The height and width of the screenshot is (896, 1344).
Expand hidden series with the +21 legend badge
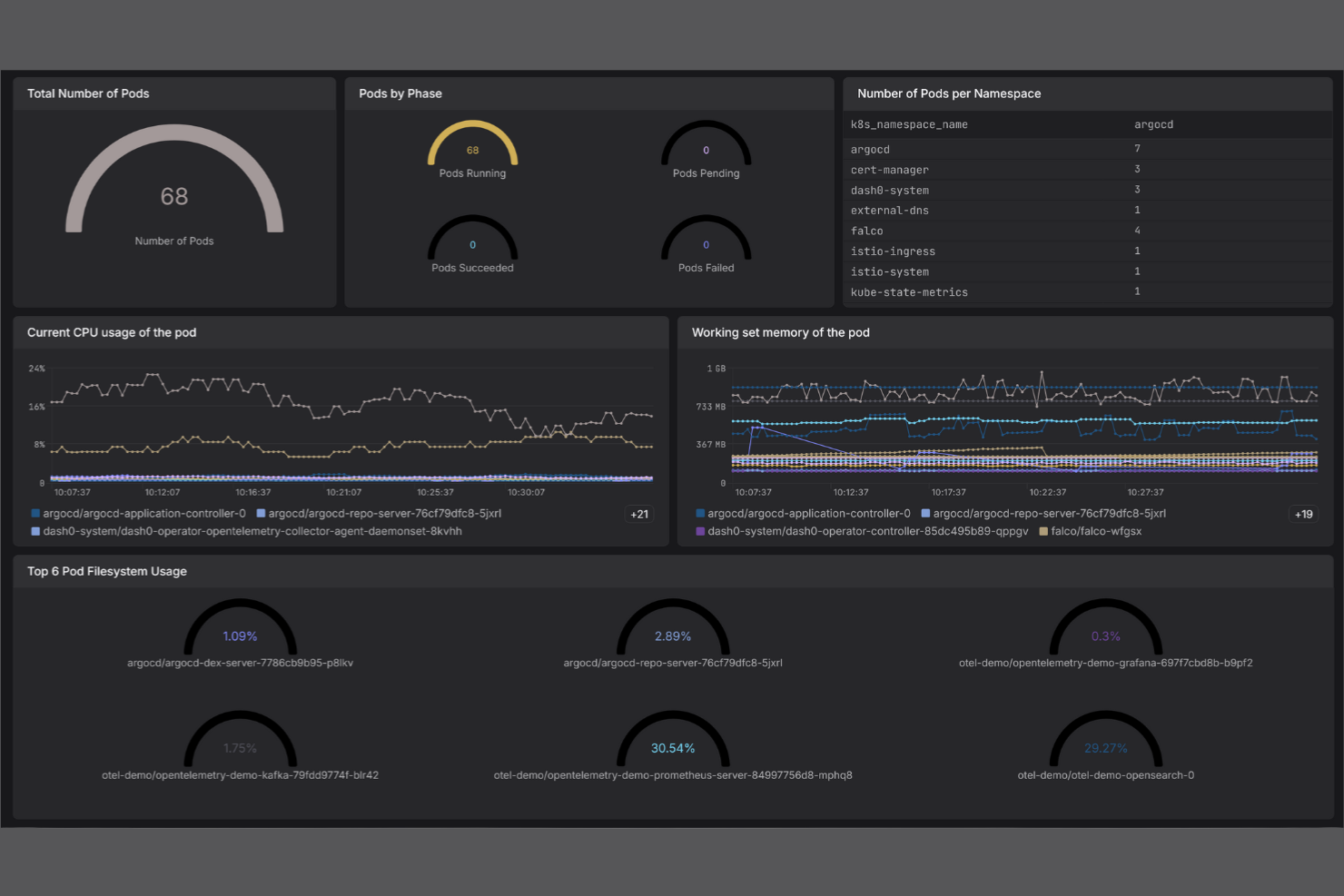click(639, 513)
